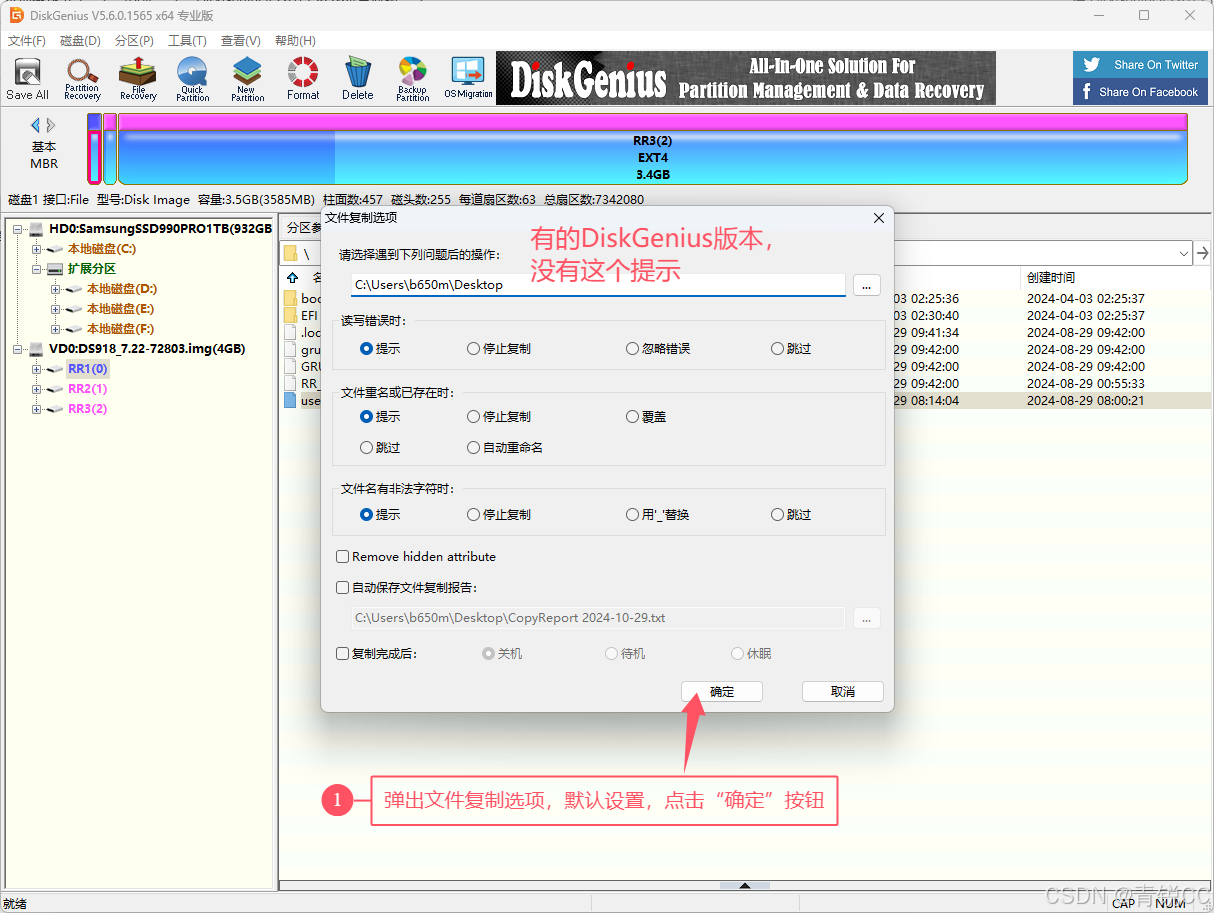Click the Share On Twitter button
Screen dimensions: 1214x915
(x=1139, y=65)
